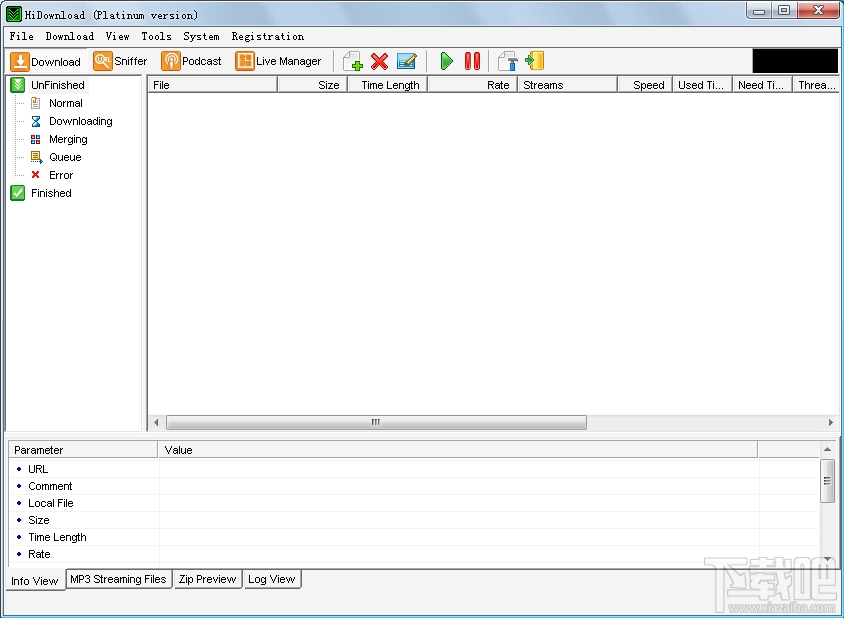Sort by Time Length column header

tap(388, 85)
